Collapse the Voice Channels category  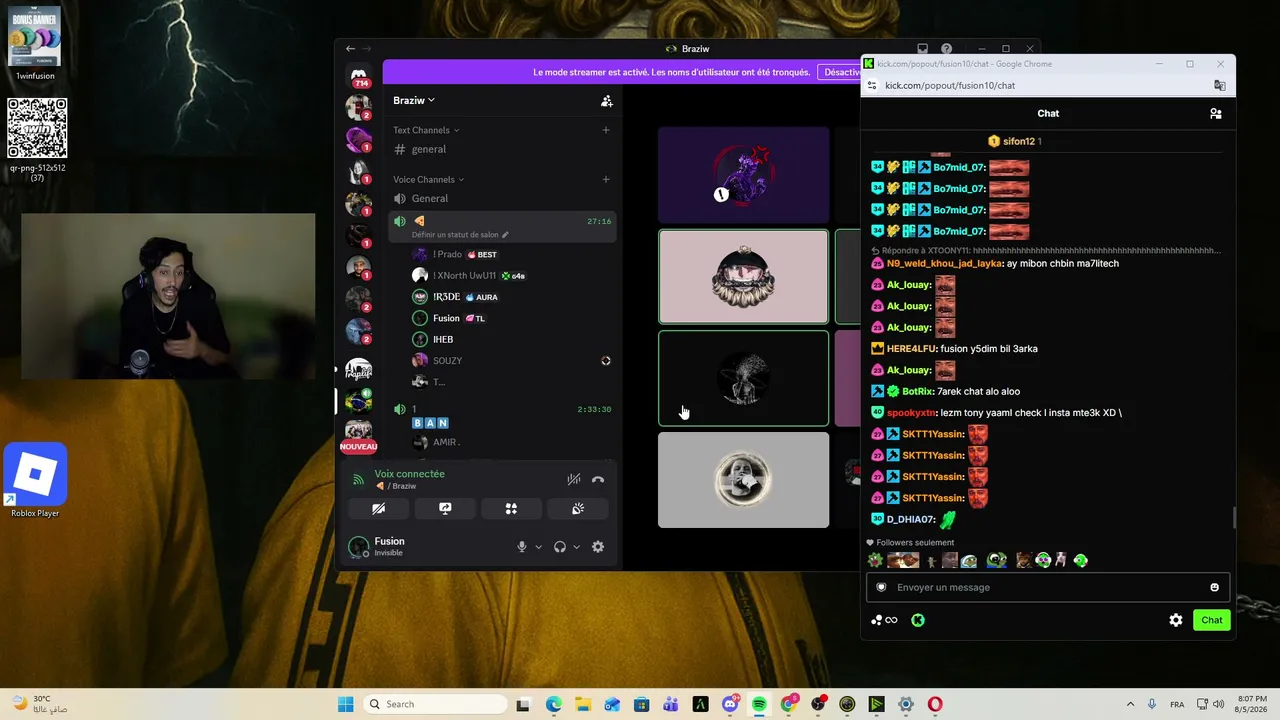pyautogui.click(x=429, y=180)
